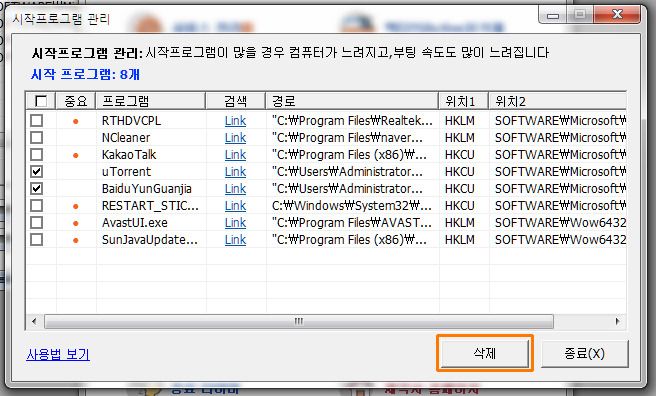The image size is (656, 396).
Task: Click the orange importance dot for AvastUI.exe
Action: point(76,224)
